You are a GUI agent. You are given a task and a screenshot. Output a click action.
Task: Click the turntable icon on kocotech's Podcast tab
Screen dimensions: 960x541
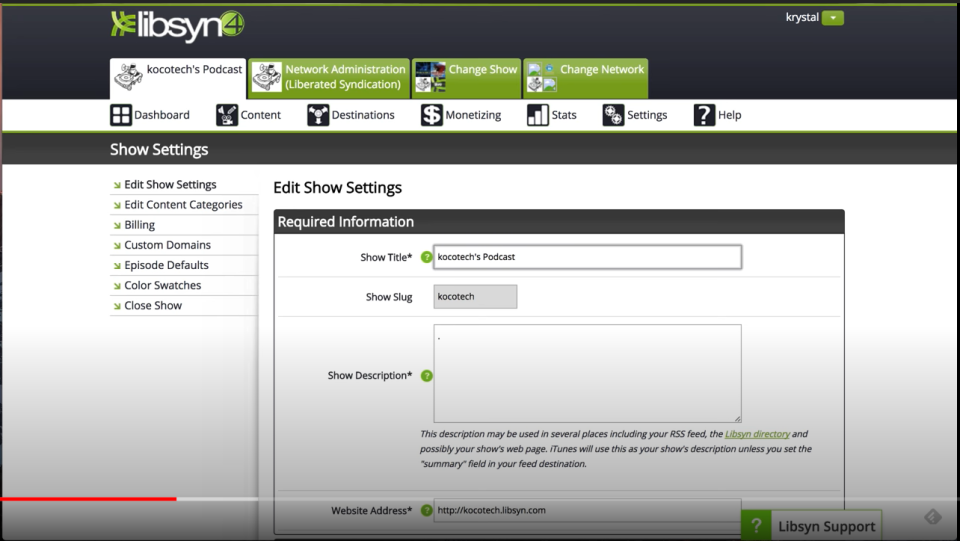pyautogui.click(x=129, y=77)
